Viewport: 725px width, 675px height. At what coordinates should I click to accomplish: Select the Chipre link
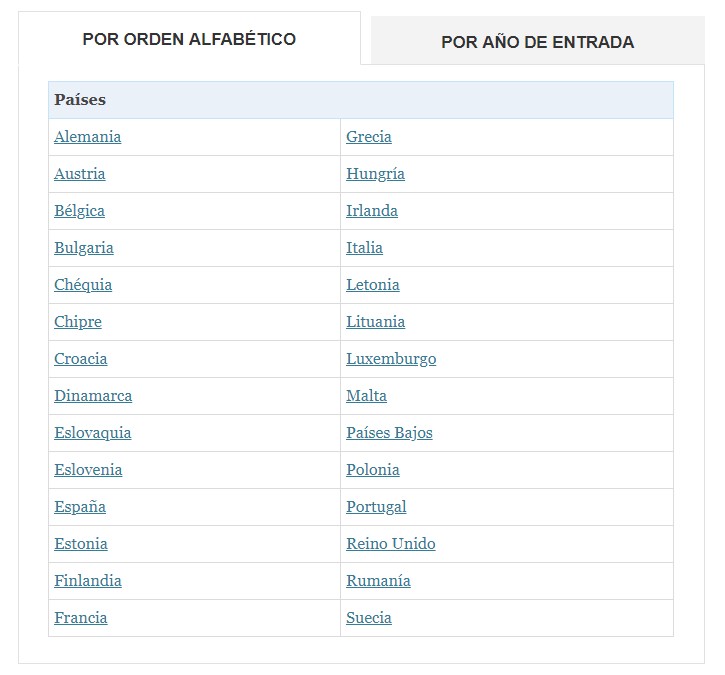pyautogui.click(x=78, y=322)
